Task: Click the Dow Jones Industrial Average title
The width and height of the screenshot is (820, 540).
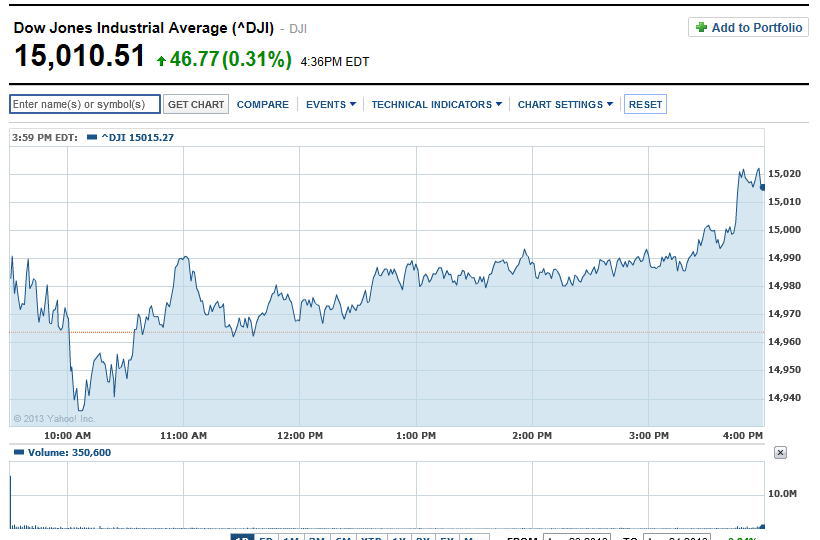Action: coord(143,28)
